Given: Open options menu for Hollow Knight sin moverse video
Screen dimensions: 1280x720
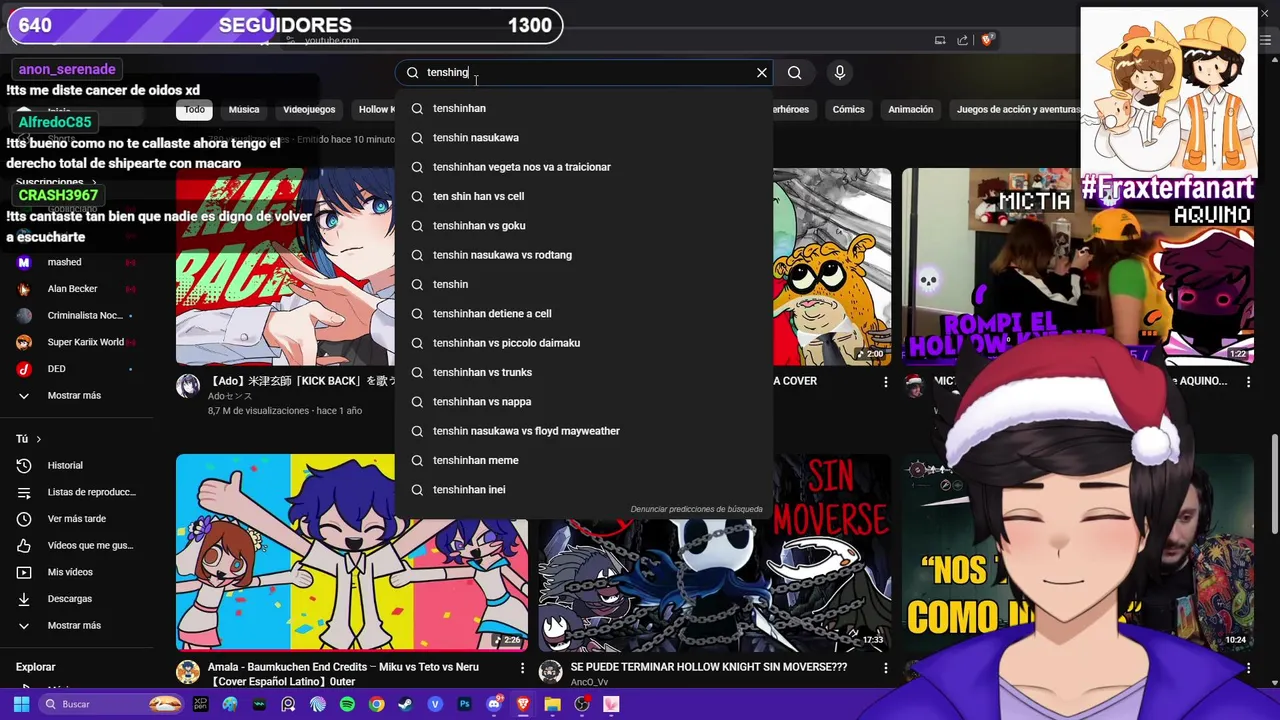Looking at the screenshot, I should 885,667.
